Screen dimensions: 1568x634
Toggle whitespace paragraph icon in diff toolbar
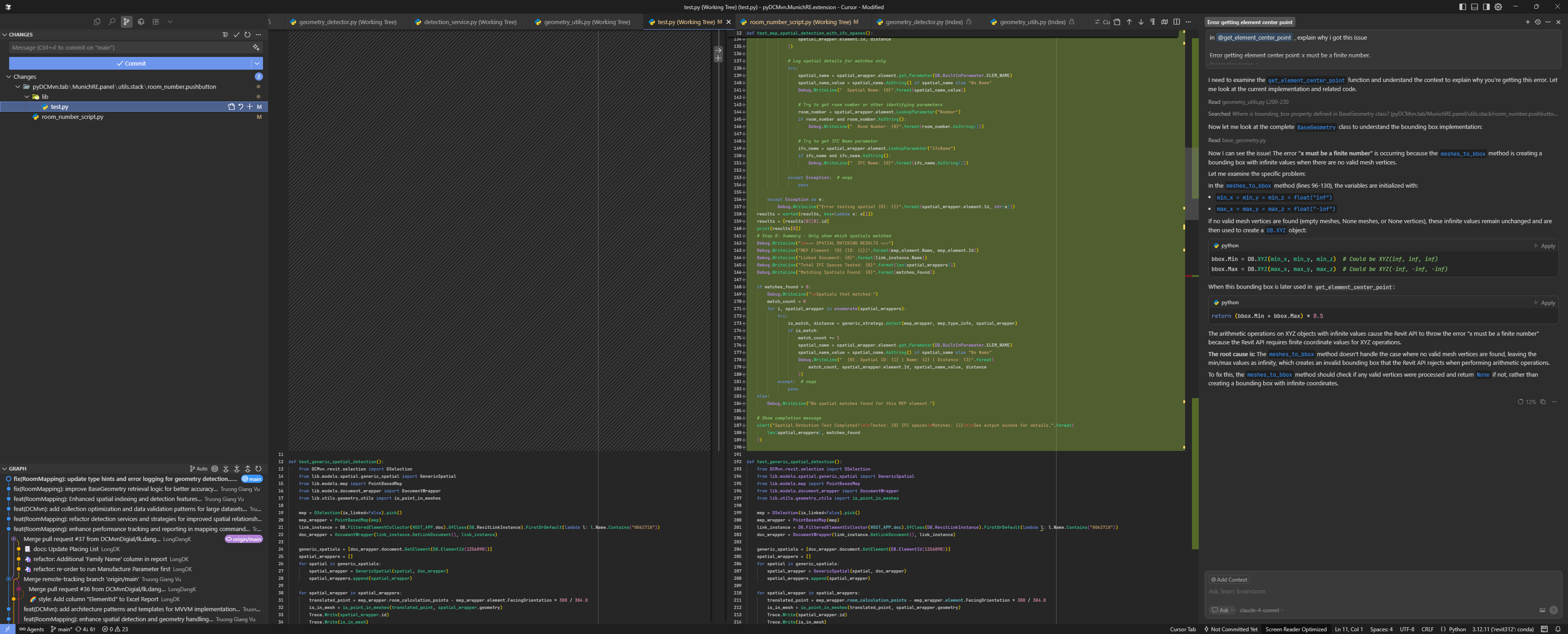point(1152,22)
